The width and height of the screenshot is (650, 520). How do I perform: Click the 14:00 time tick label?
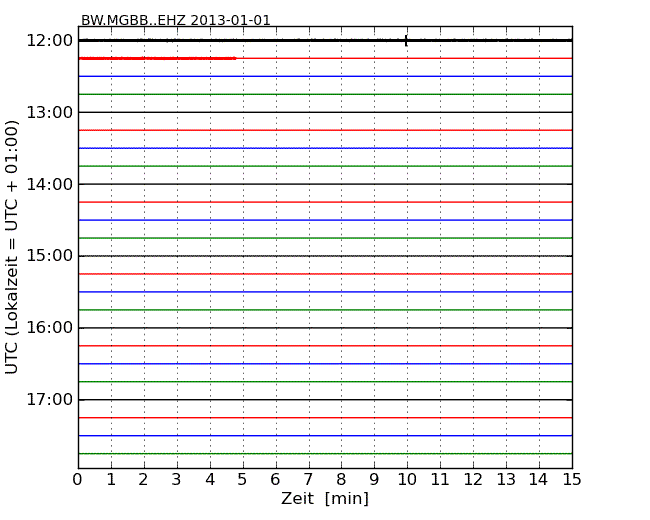coord(49,184)
